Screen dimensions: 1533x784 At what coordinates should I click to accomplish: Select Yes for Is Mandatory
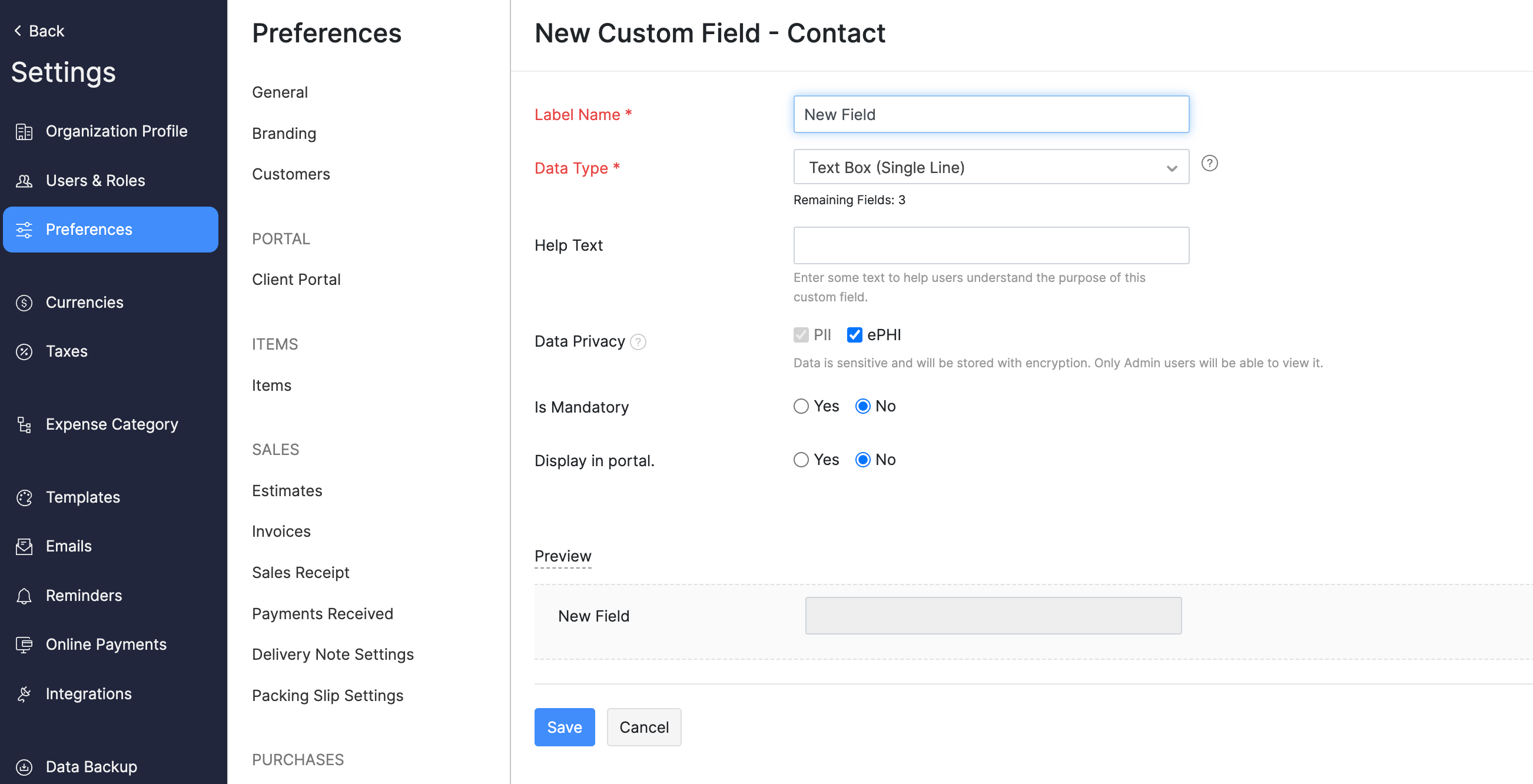coord(801,406)
